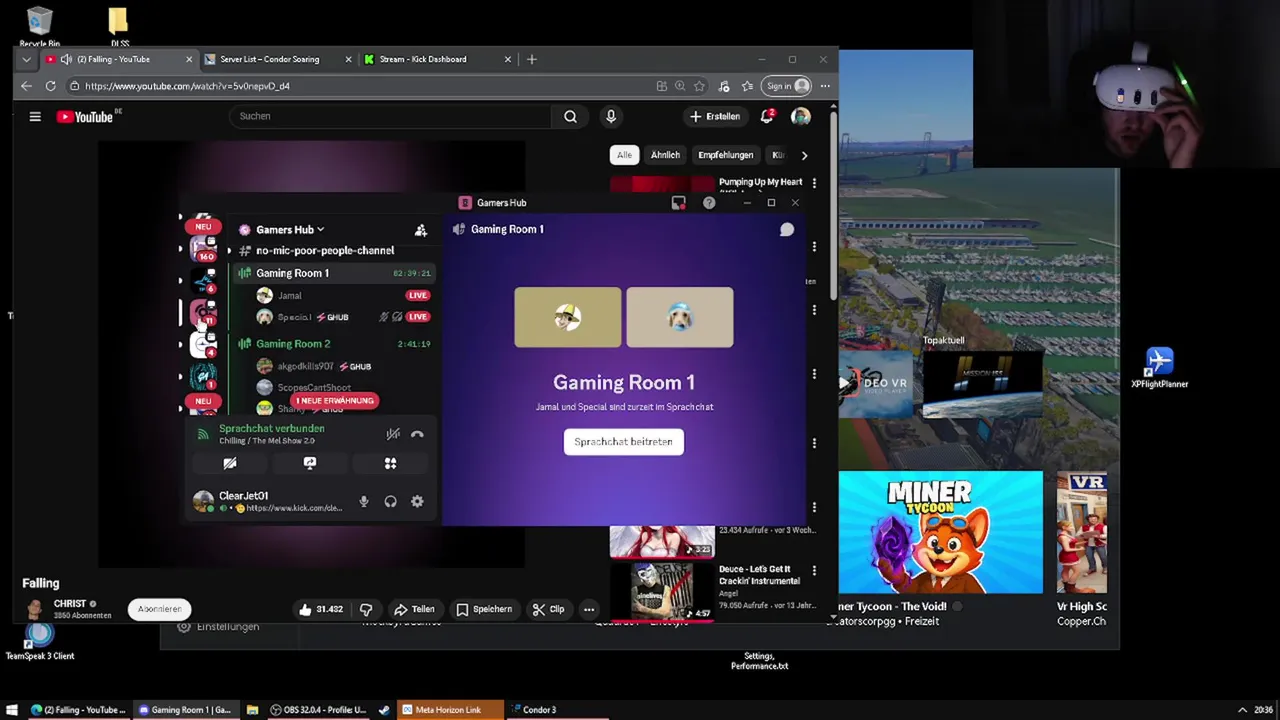This screenshot has height=720, width=1280.
Task: Show hidden system tray icons chevron
Action: 1243,710
